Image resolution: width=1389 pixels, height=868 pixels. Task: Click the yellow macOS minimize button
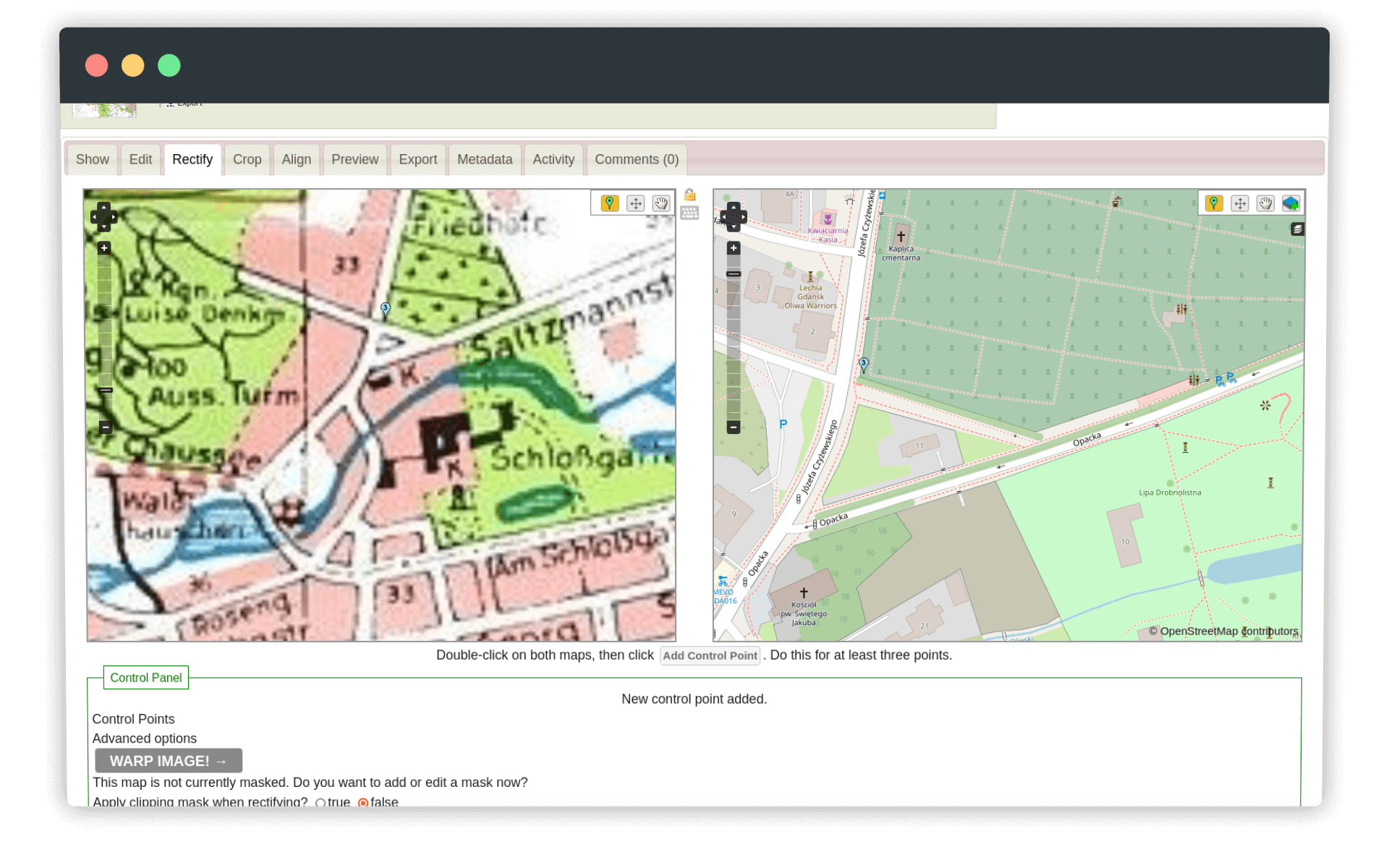click(x=133, y=65)
